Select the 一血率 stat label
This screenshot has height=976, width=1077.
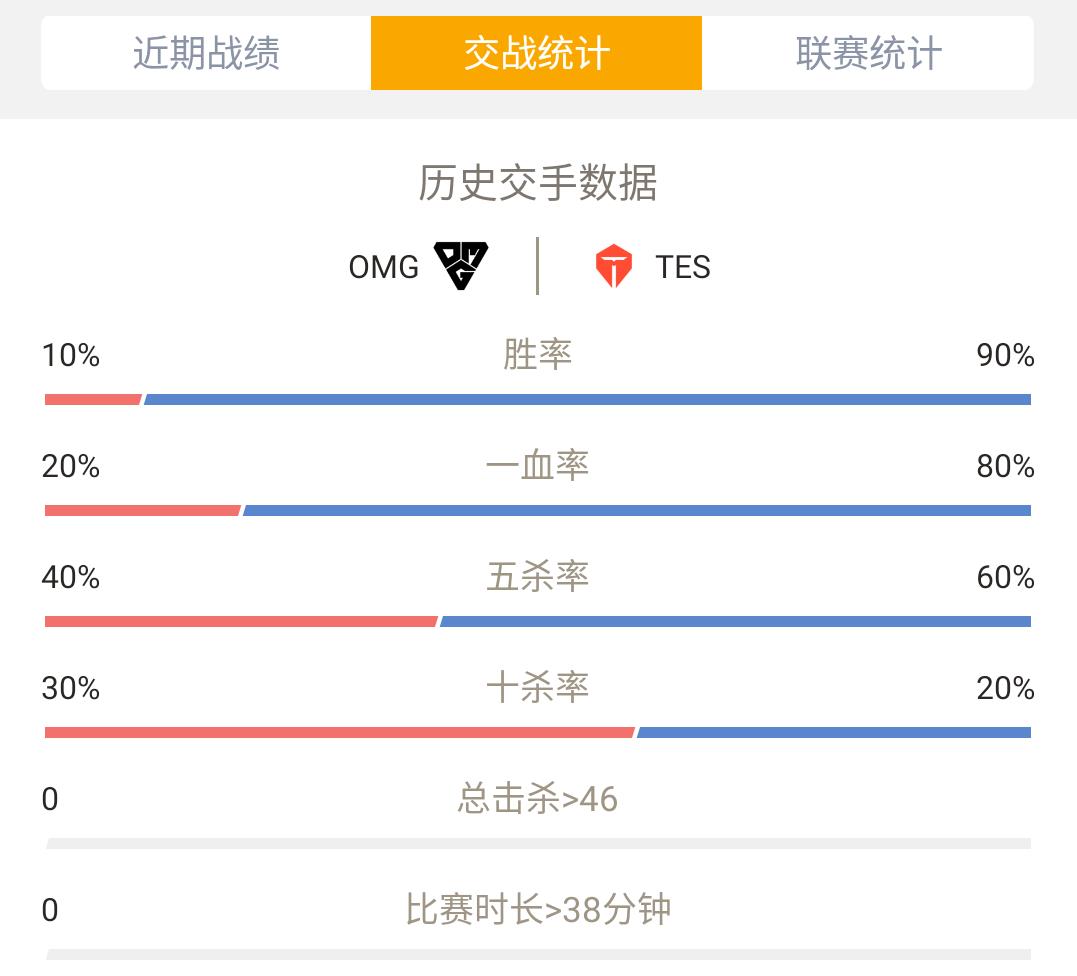coord(538,466)
